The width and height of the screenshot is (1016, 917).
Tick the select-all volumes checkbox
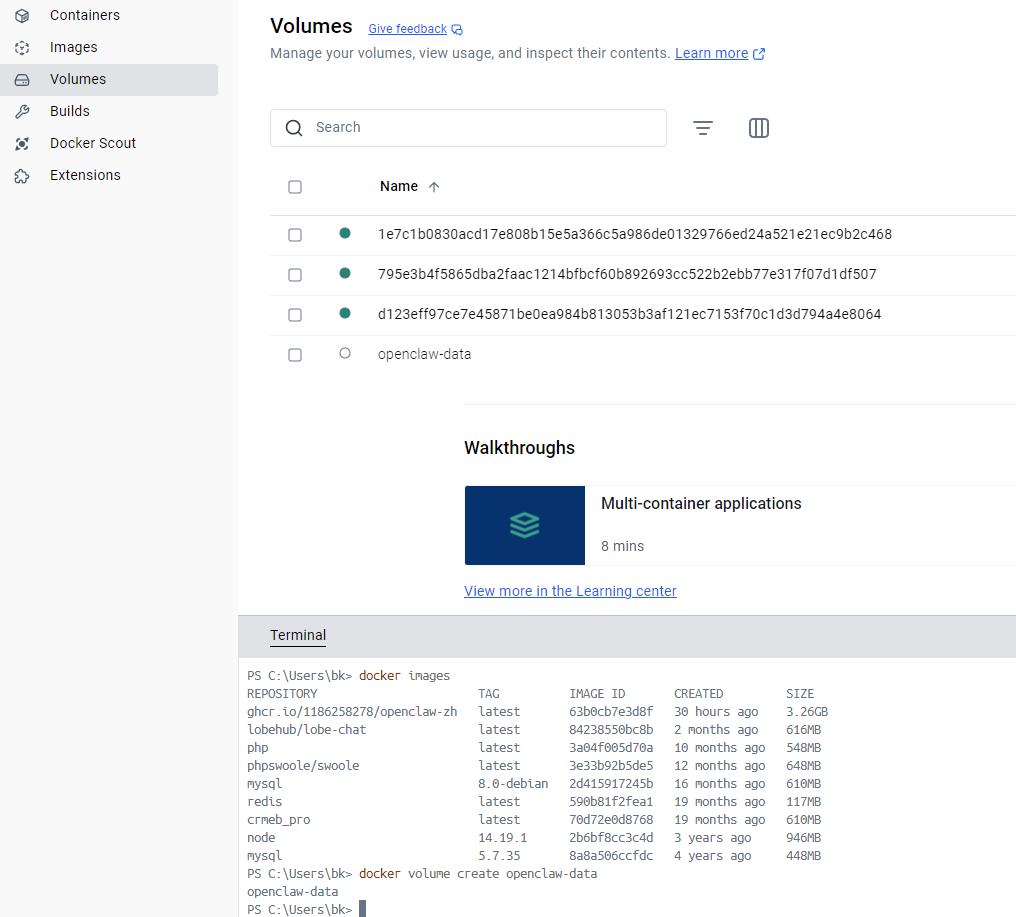295,187
